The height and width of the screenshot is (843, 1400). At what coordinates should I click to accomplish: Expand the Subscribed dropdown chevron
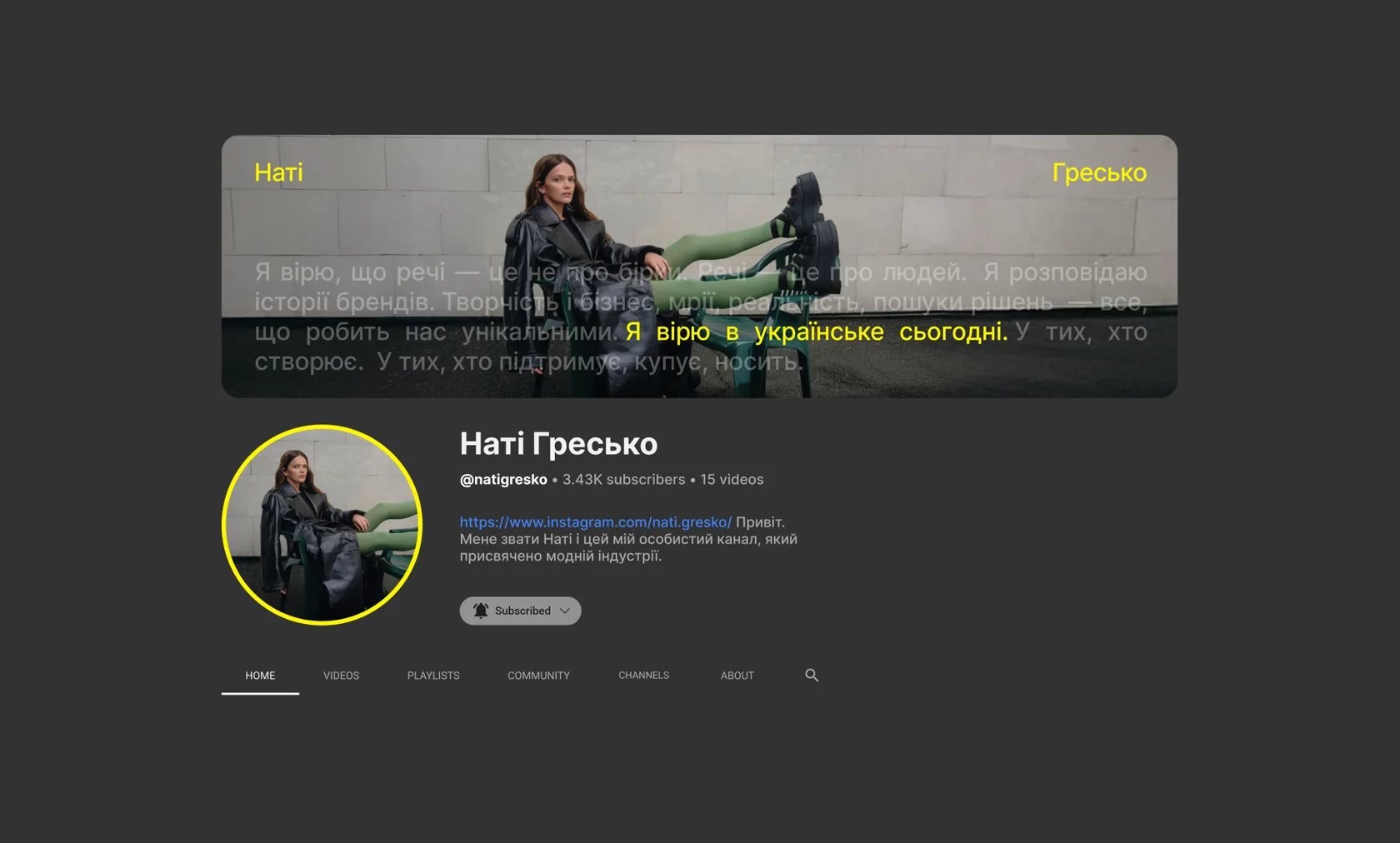point(565,611)
